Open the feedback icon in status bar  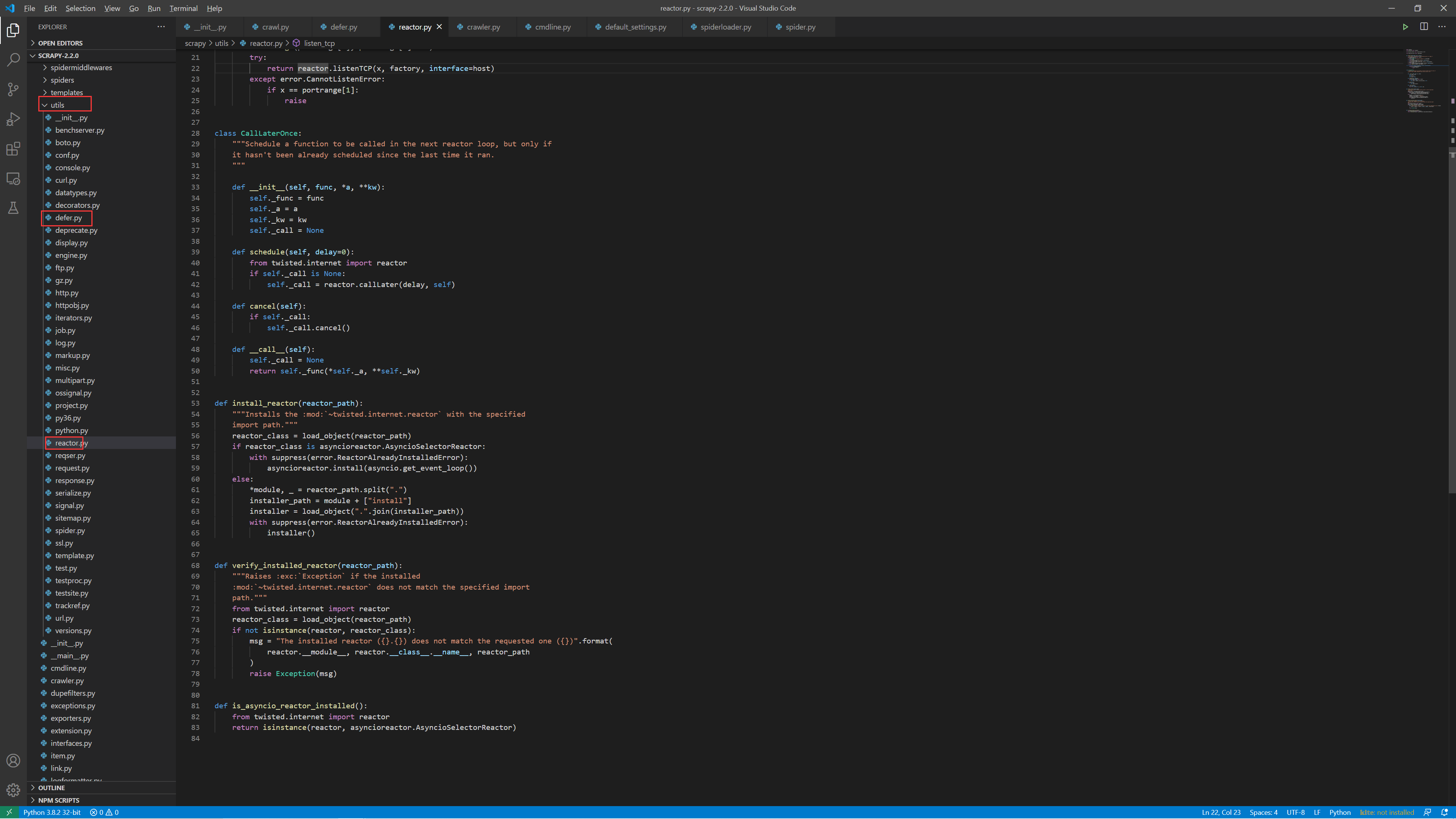click(1427, 812)
